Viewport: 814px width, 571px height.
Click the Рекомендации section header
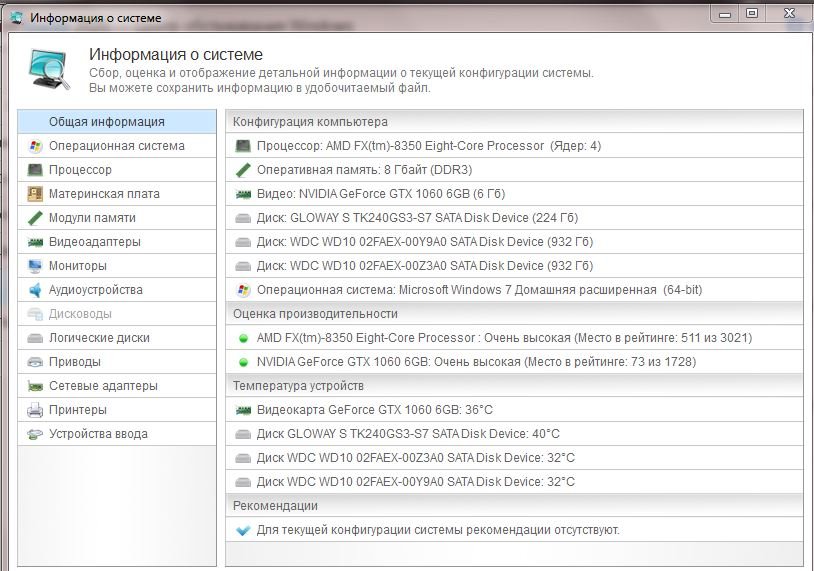click(514, 506)
